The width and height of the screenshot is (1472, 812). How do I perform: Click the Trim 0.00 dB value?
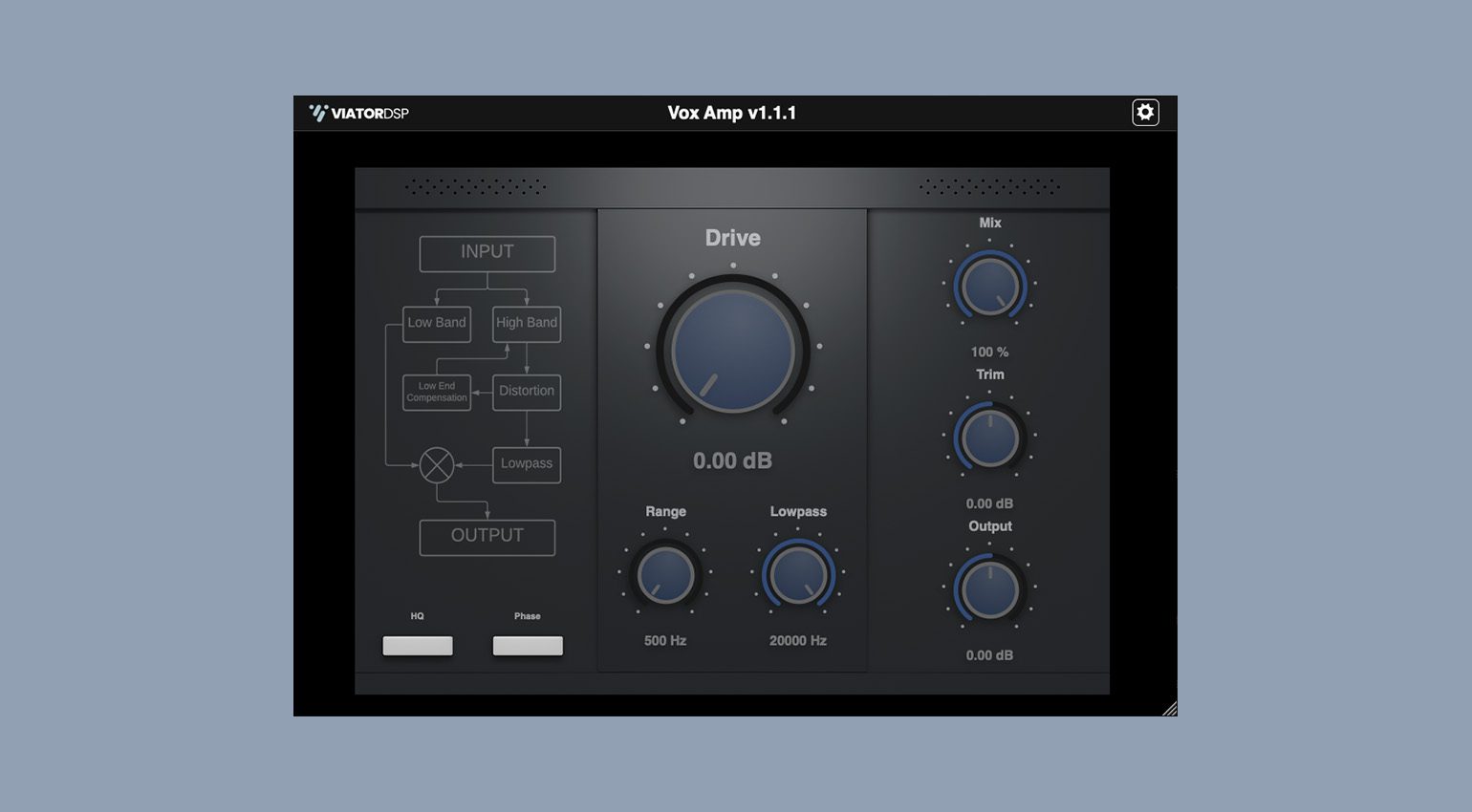(990, 503)
